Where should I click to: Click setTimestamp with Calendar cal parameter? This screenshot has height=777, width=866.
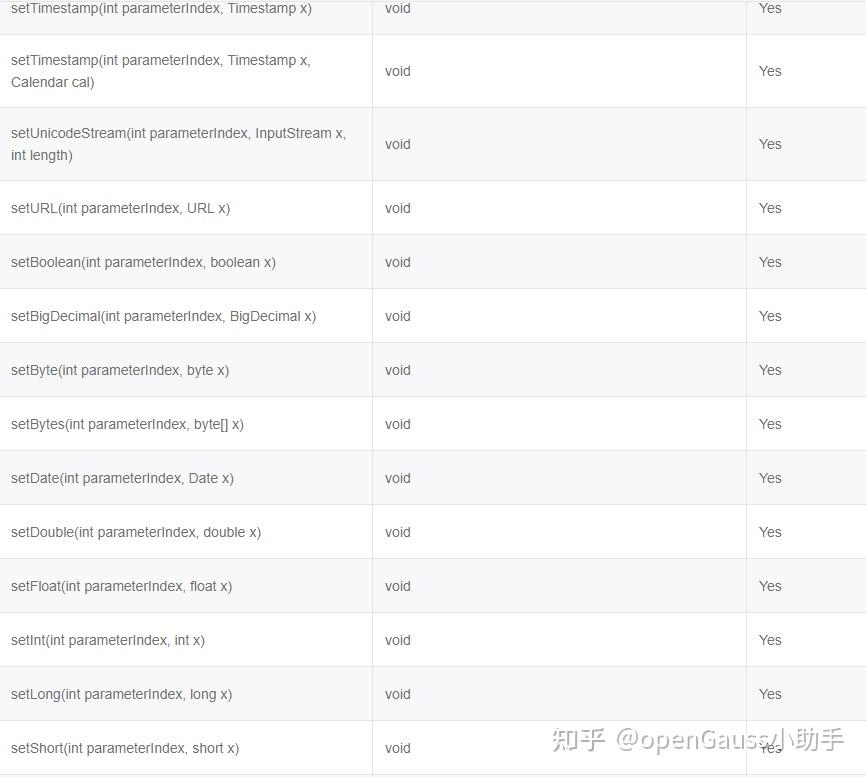coord(161,71)
